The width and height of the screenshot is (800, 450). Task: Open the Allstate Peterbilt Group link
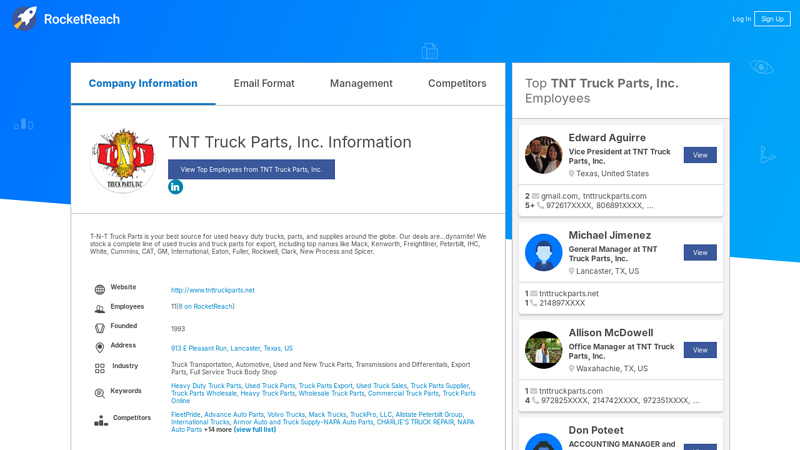[429, 415]
